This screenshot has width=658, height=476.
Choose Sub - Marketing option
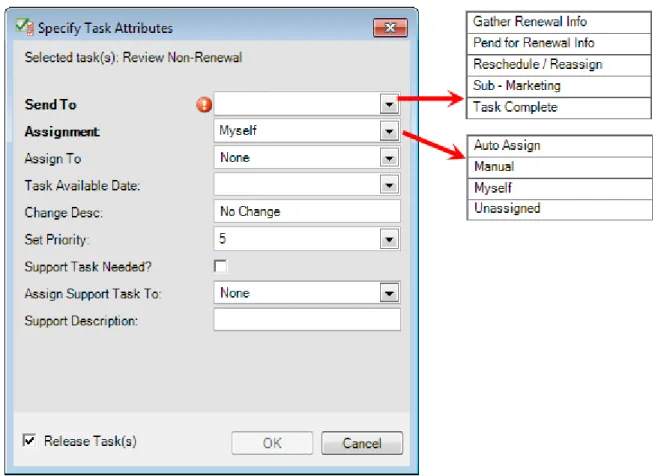coord(559,86)
